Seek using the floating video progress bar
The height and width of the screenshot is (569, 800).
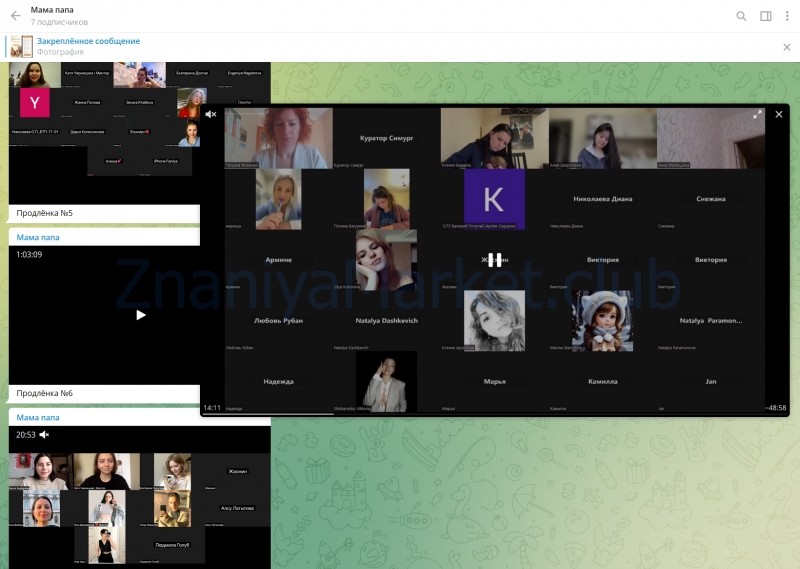(493, 412)
